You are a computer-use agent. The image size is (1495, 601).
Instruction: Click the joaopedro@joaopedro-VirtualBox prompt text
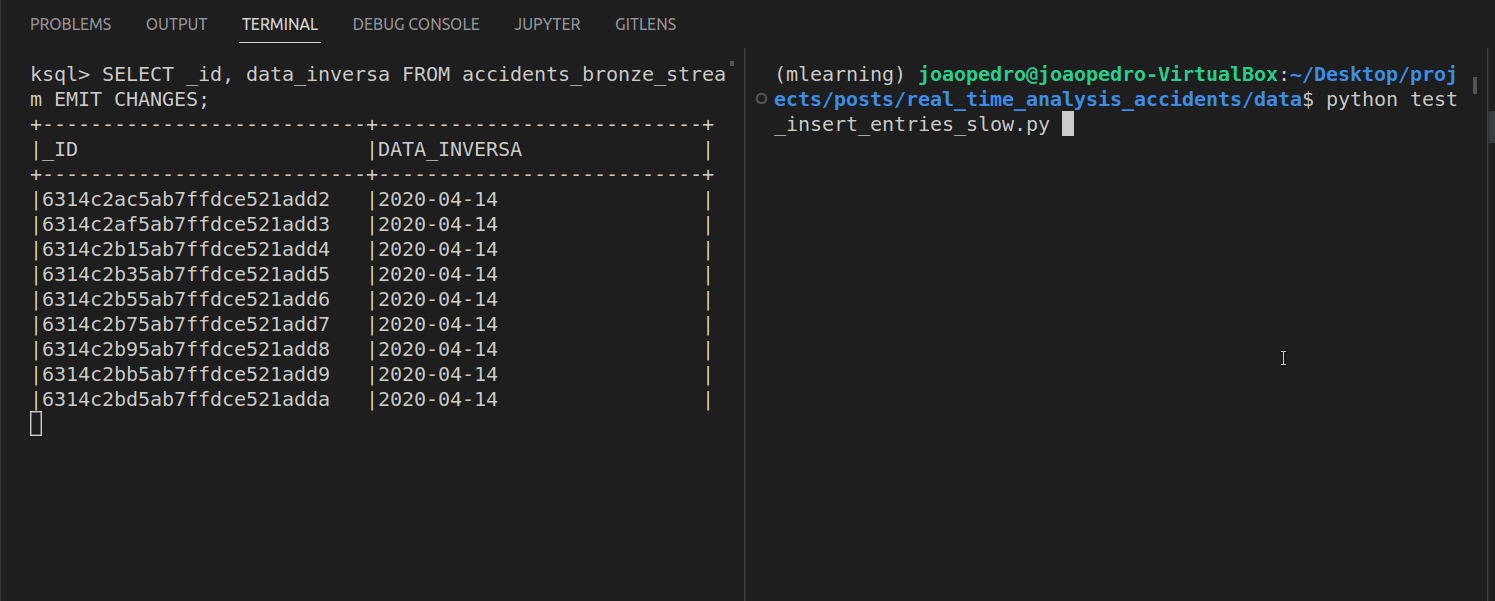1098,74
